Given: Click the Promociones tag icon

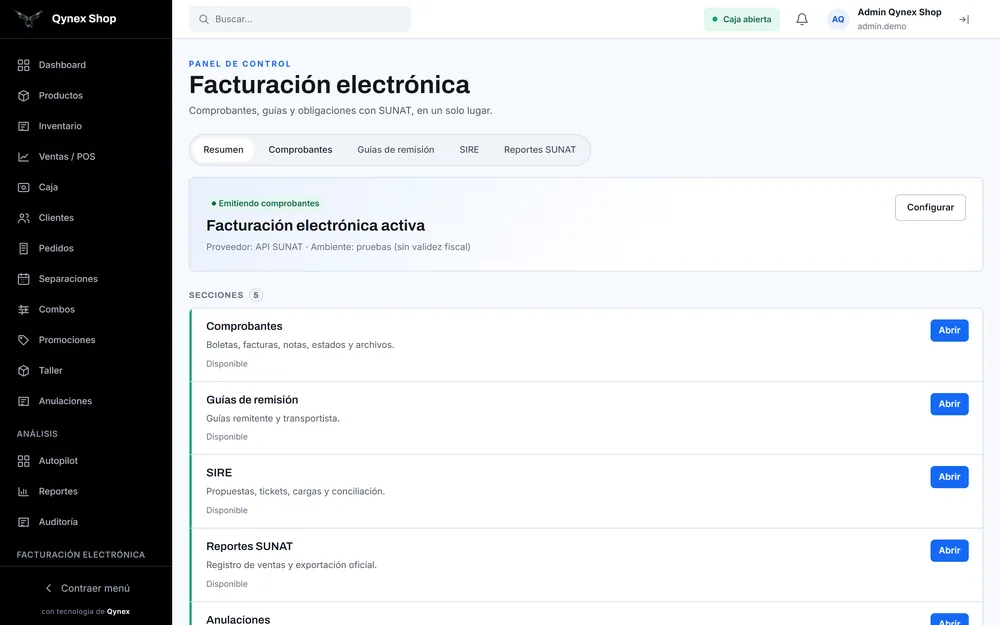Looking at the screenshot, I should (24, 340).
